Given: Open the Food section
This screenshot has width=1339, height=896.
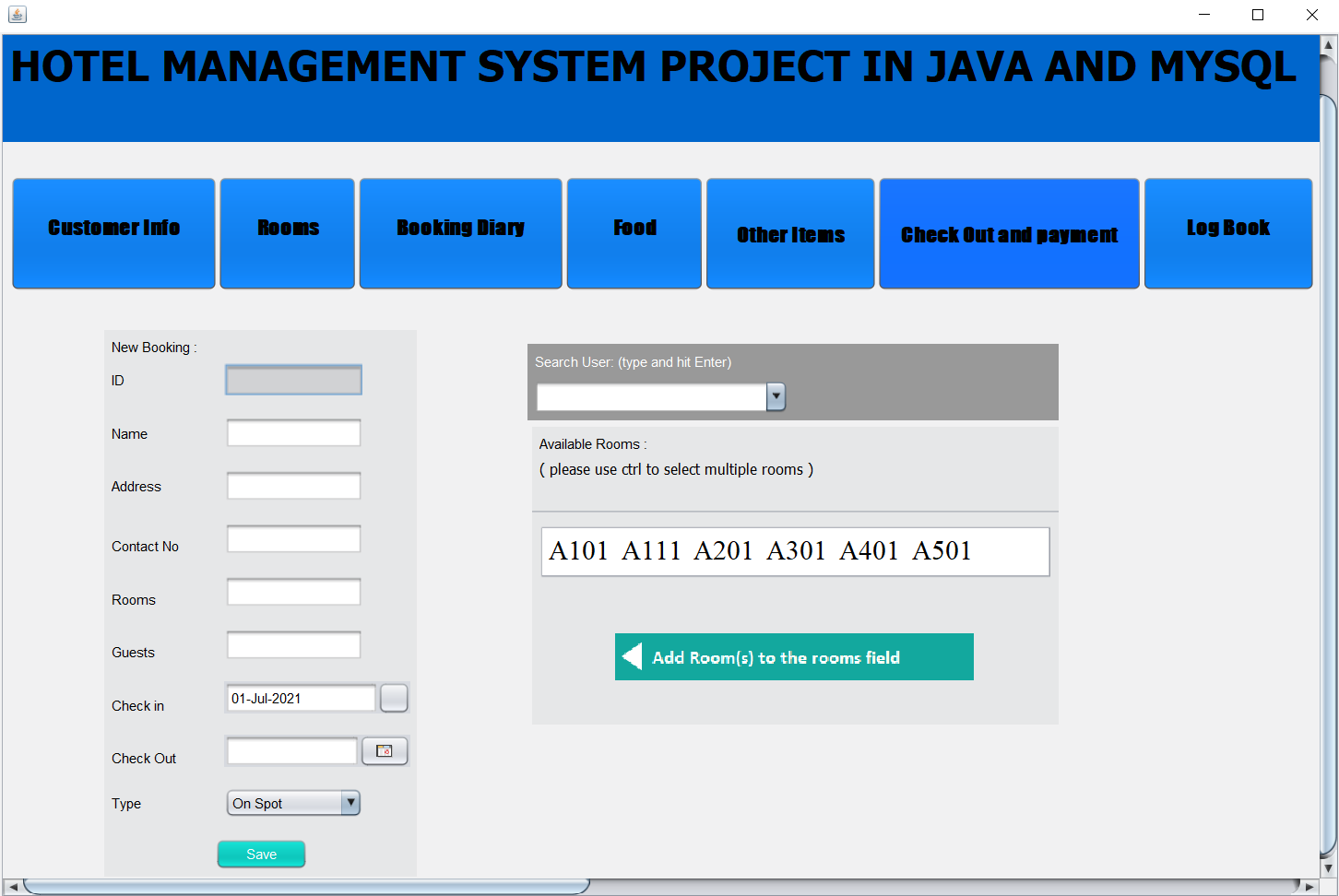Looking at the screenshot, I should click(634, 232).
